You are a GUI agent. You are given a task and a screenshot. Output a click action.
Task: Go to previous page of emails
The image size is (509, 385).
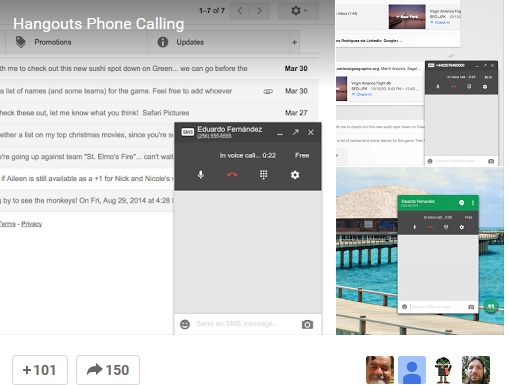240,11
